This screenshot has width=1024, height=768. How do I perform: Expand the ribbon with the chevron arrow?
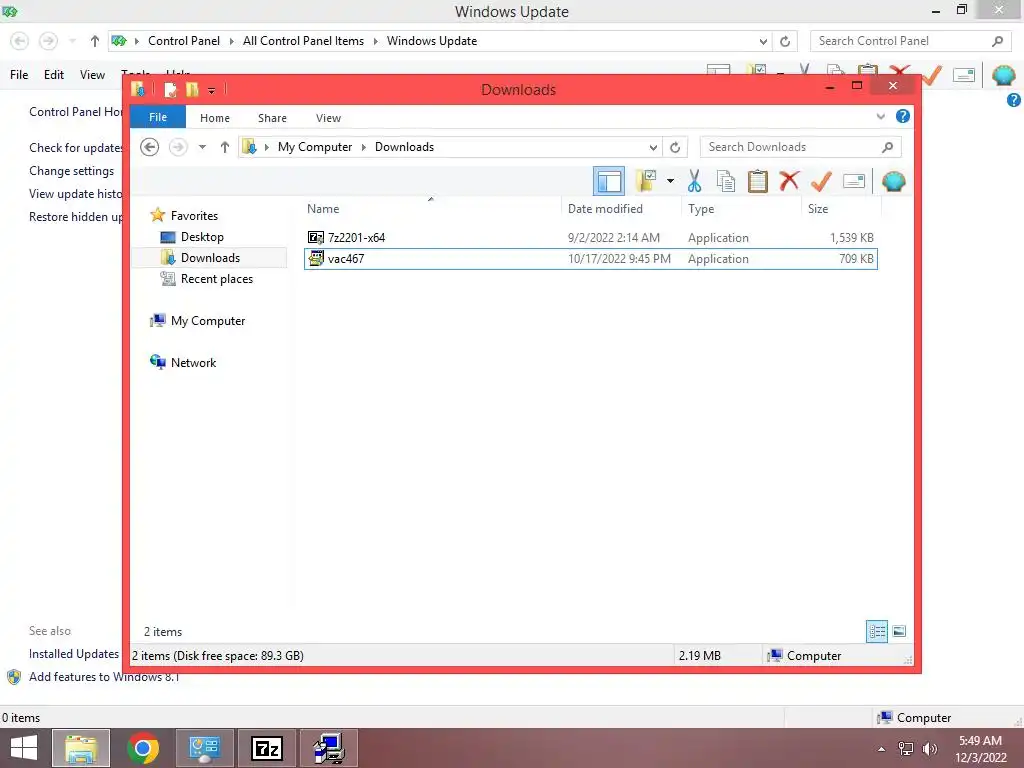[880, 116]
